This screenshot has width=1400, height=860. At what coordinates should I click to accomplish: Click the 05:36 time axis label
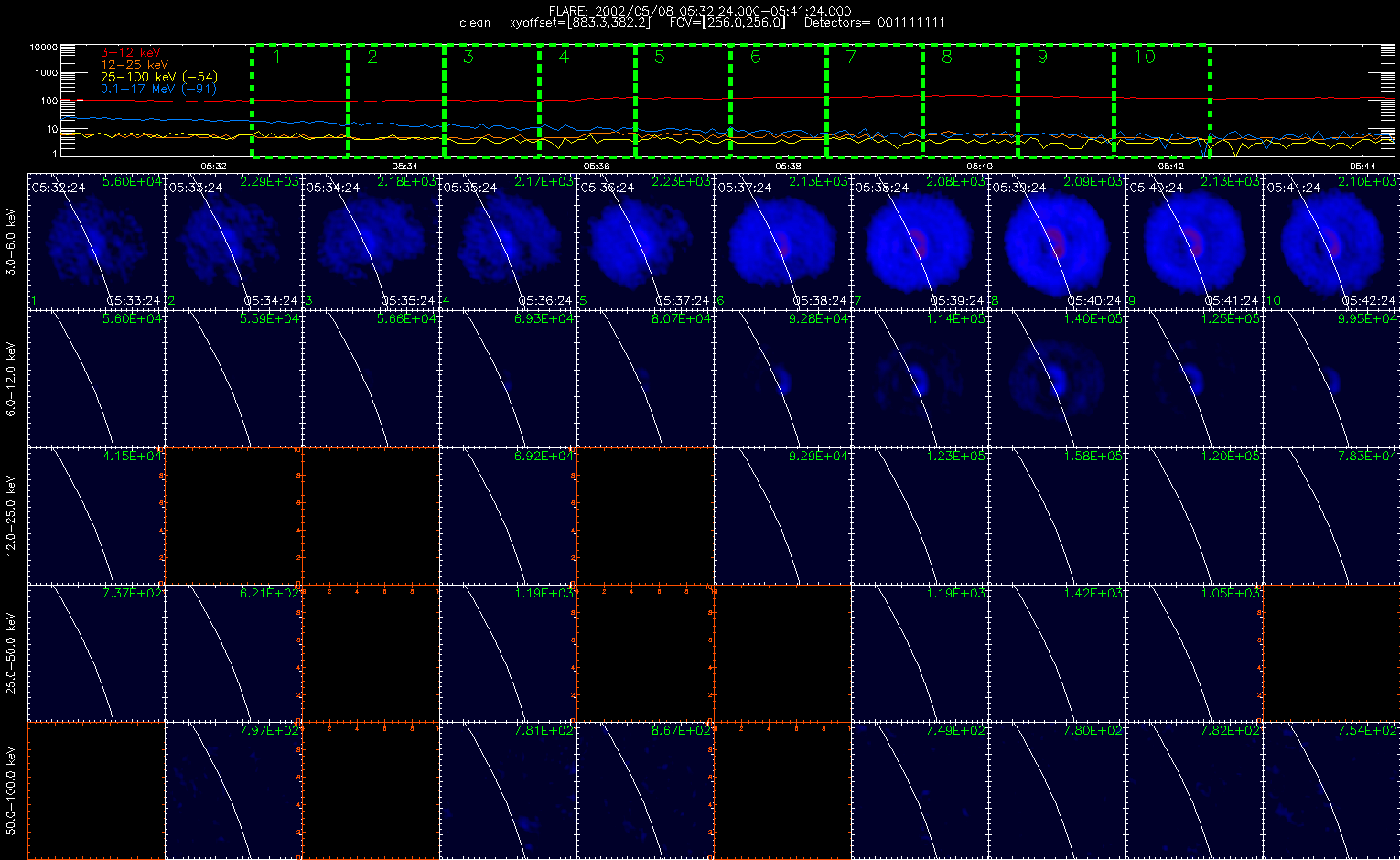click(x=596, y=166)
